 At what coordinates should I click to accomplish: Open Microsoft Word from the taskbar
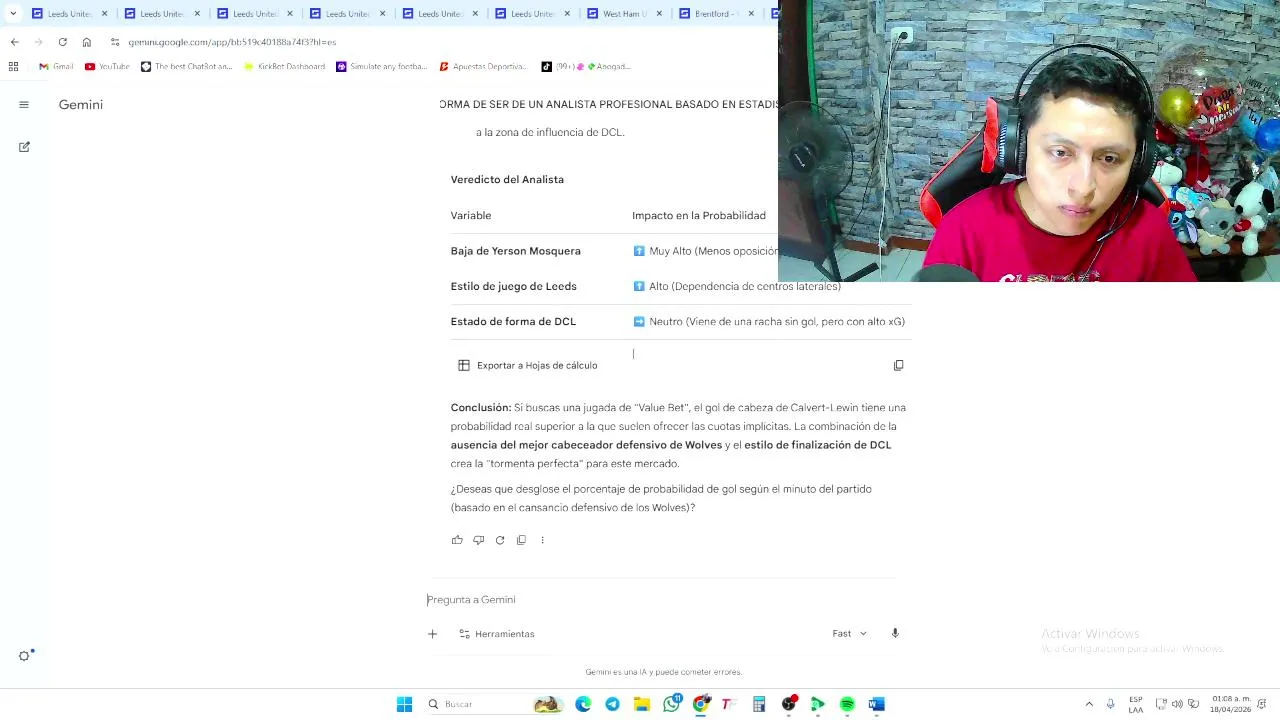[x=877, y=704]
